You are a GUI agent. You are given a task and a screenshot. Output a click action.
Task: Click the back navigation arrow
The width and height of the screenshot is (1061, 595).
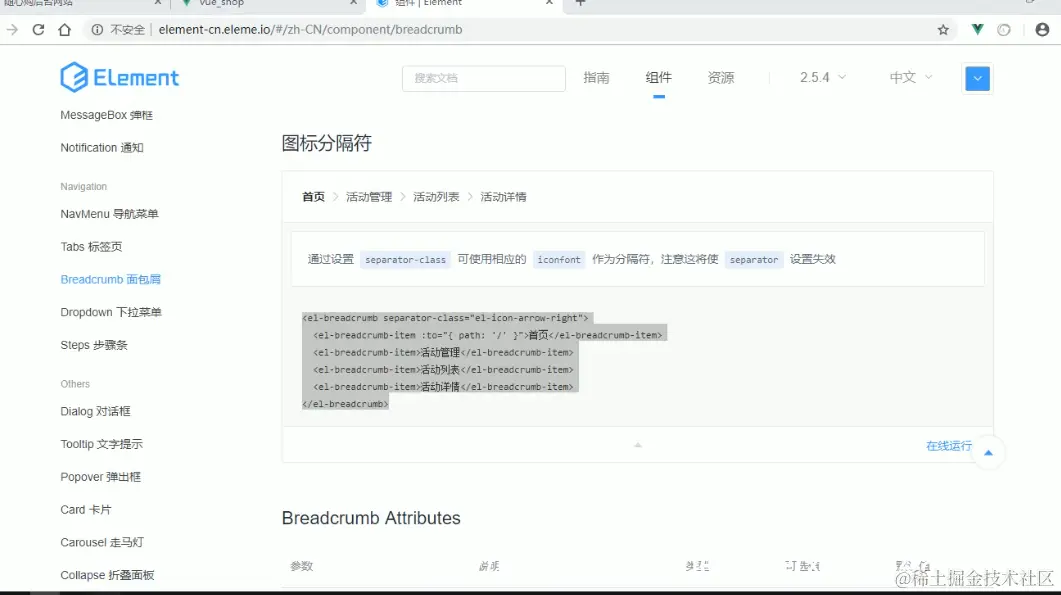12,30
